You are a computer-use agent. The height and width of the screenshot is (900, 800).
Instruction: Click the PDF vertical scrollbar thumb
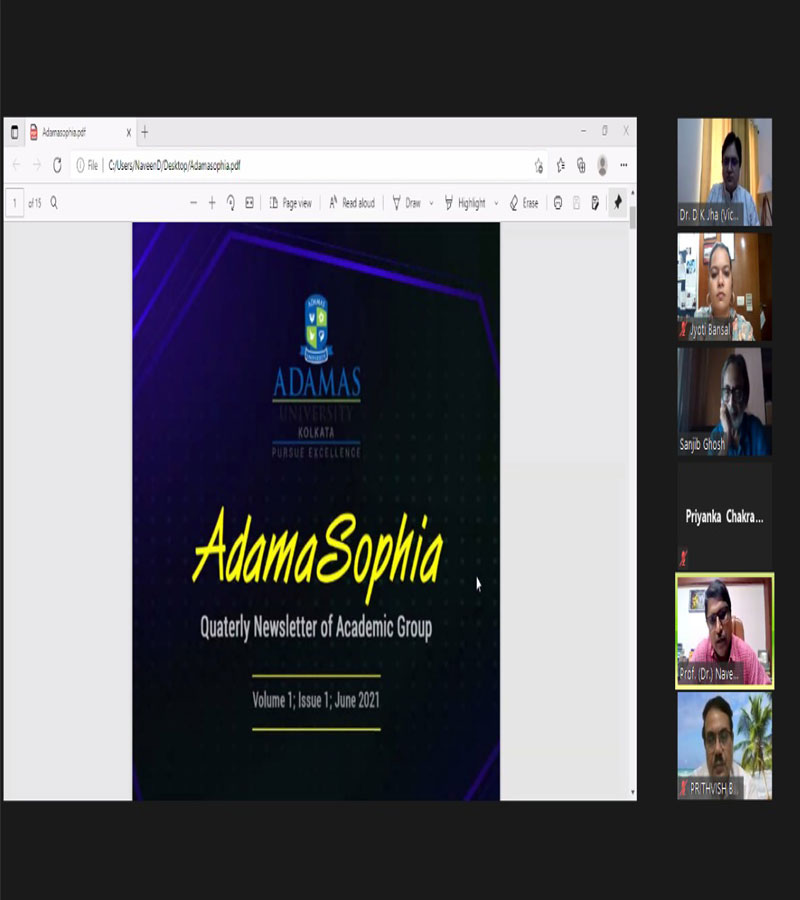(x=632, y=218)
